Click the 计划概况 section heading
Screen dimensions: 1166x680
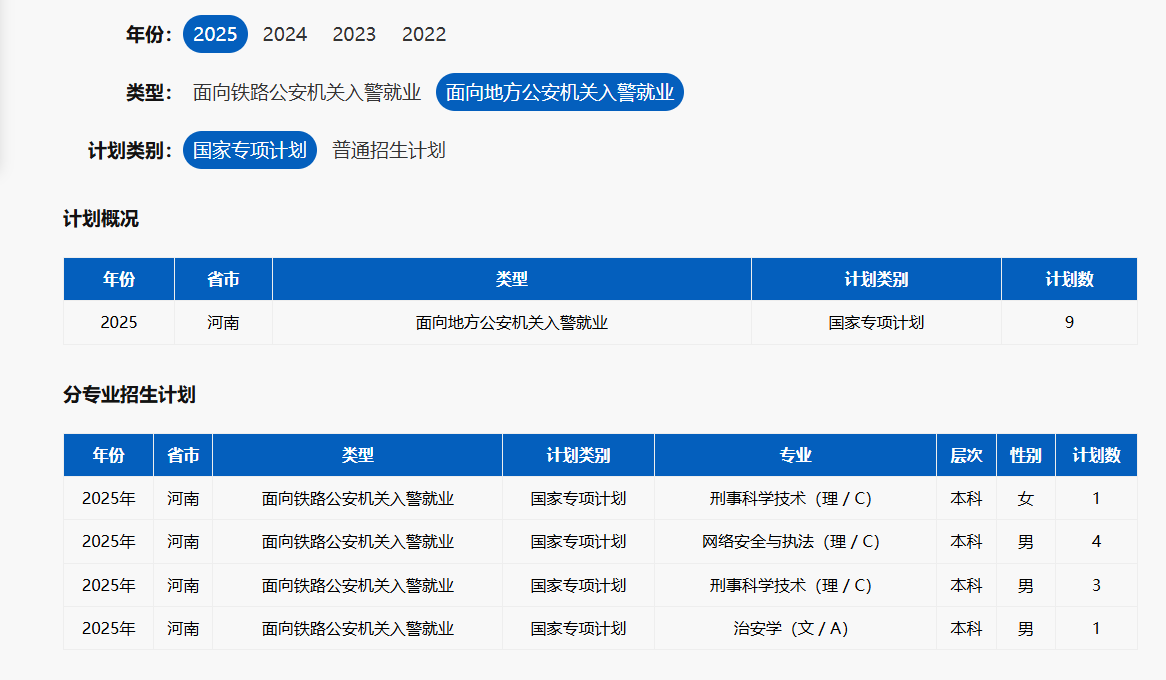click(101, 219)
